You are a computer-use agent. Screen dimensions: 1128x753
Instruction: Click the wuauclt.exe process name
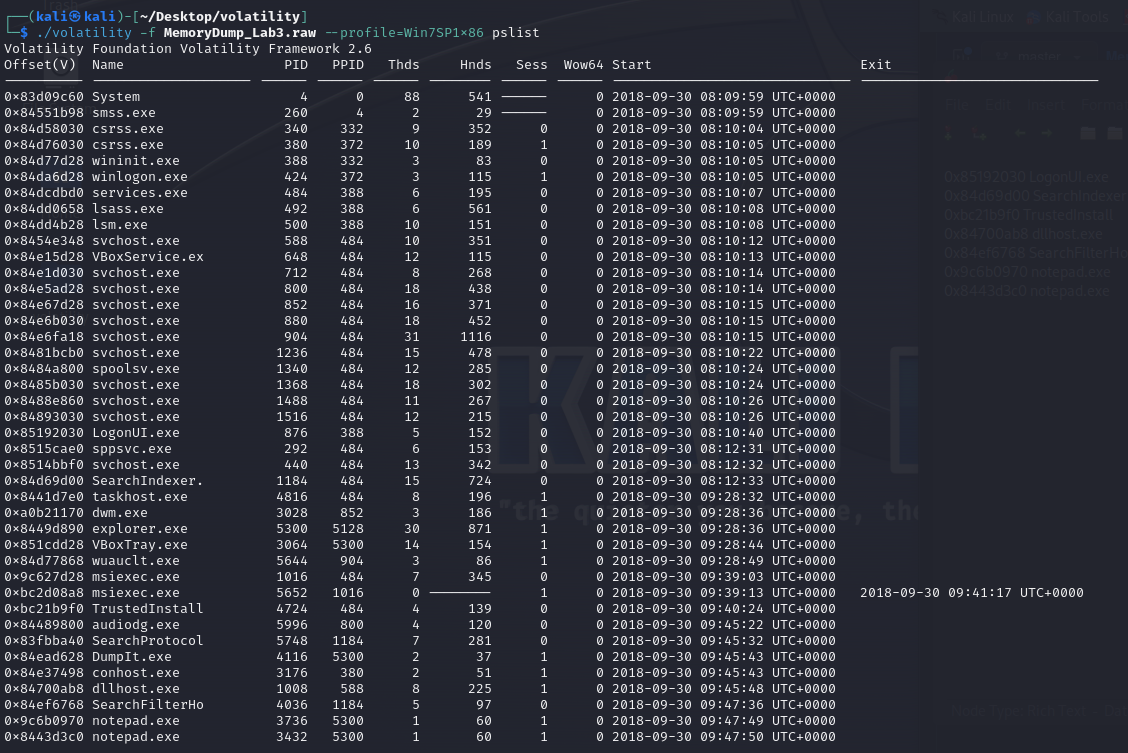click(136, 560)
